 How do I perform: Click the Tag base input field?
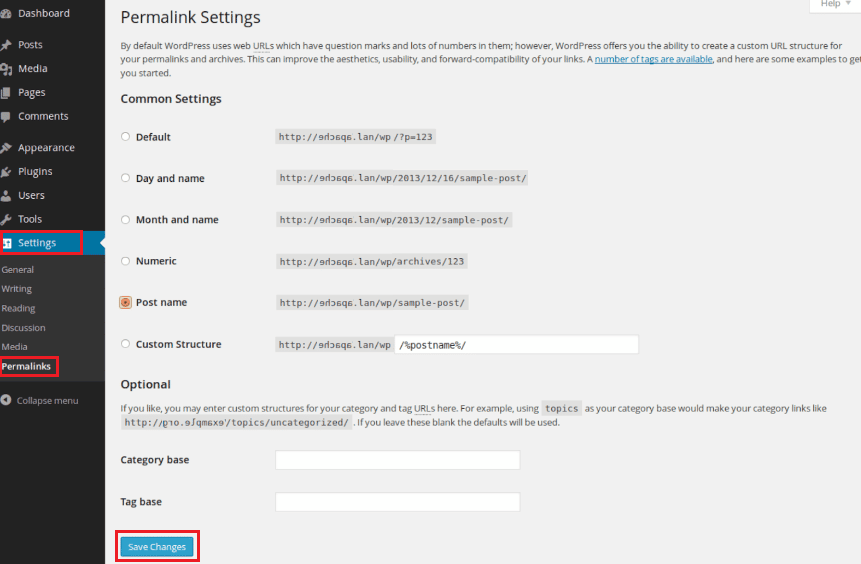point(398,502)
